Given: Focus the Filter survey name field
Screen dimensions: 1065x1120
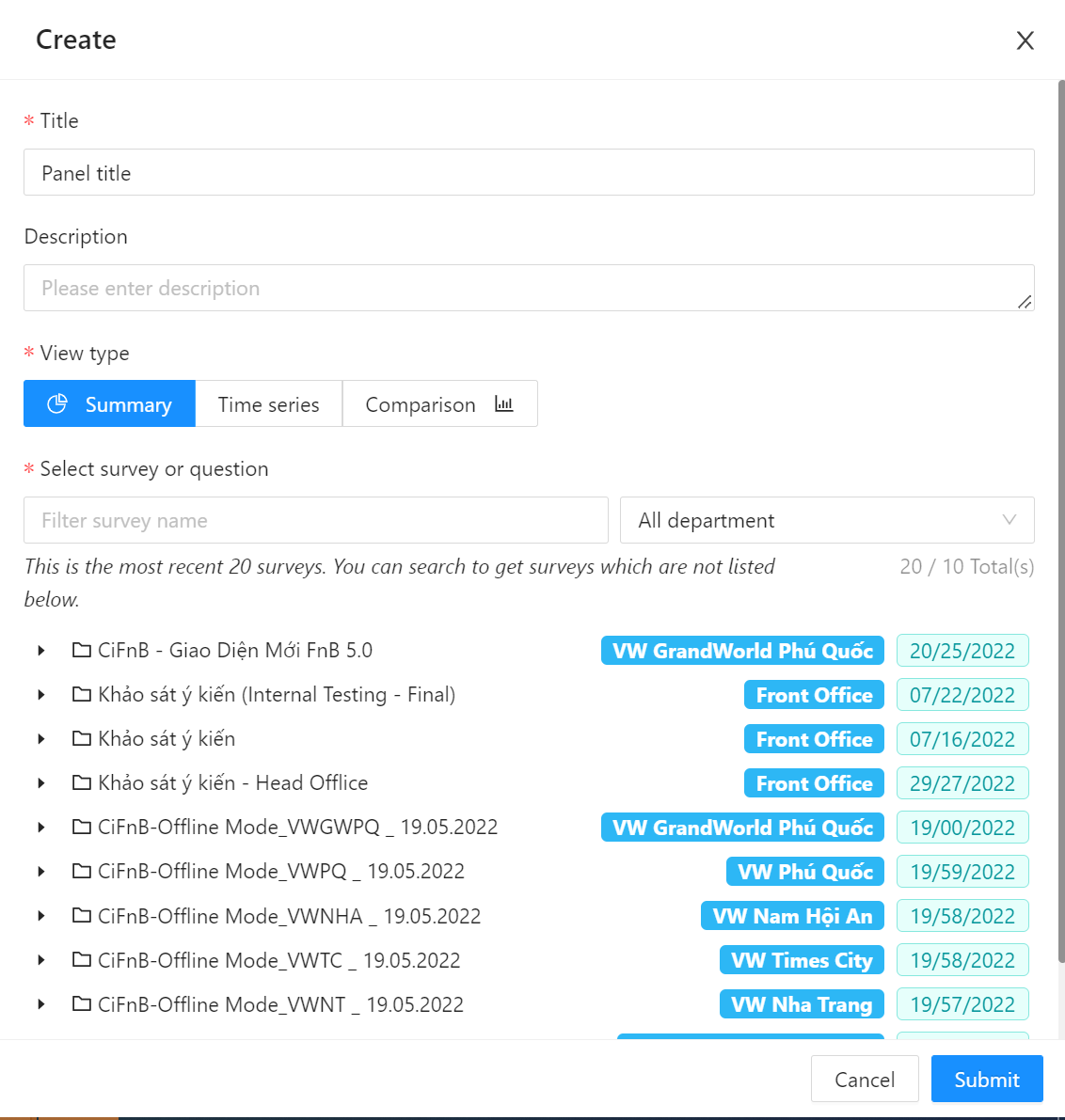Looking at the screenshot, I should 315,520.
